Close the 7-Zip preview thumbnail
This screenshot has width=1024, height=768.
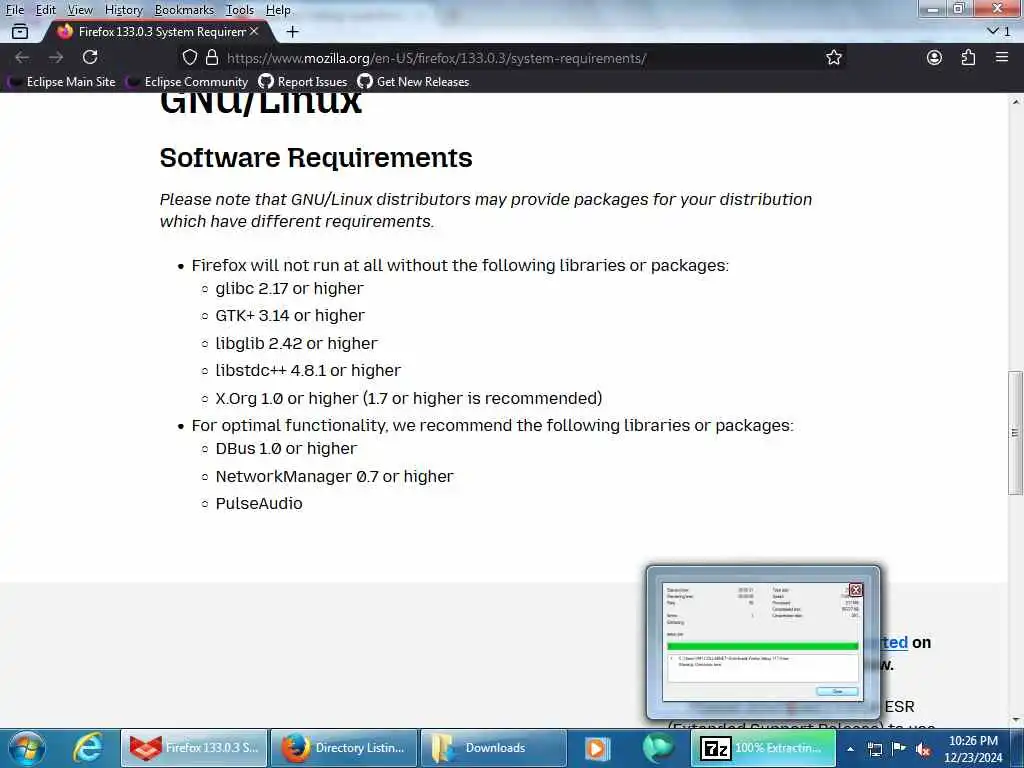856,590
